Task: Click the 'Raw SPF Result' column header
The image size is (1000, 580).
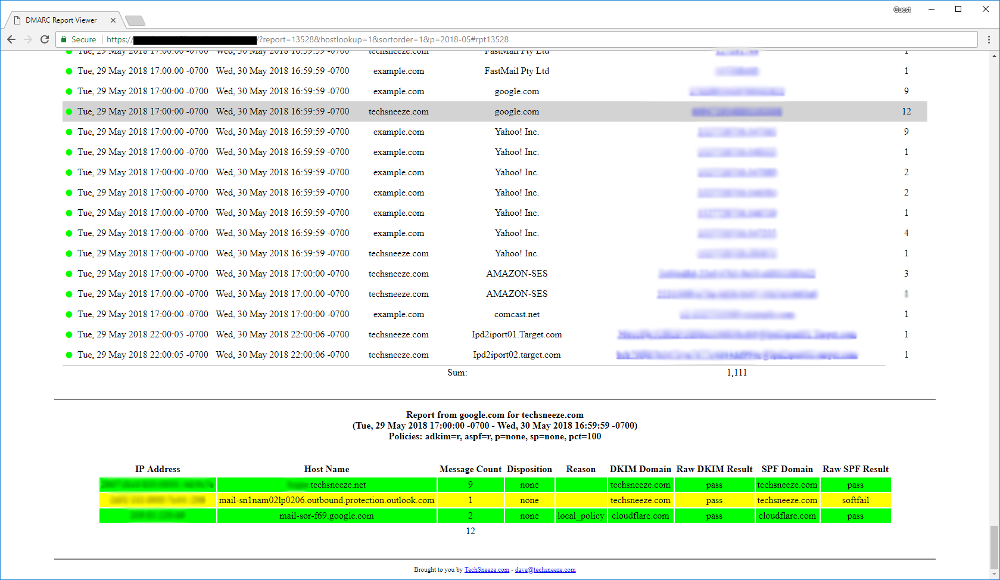Action: (855, 469)
